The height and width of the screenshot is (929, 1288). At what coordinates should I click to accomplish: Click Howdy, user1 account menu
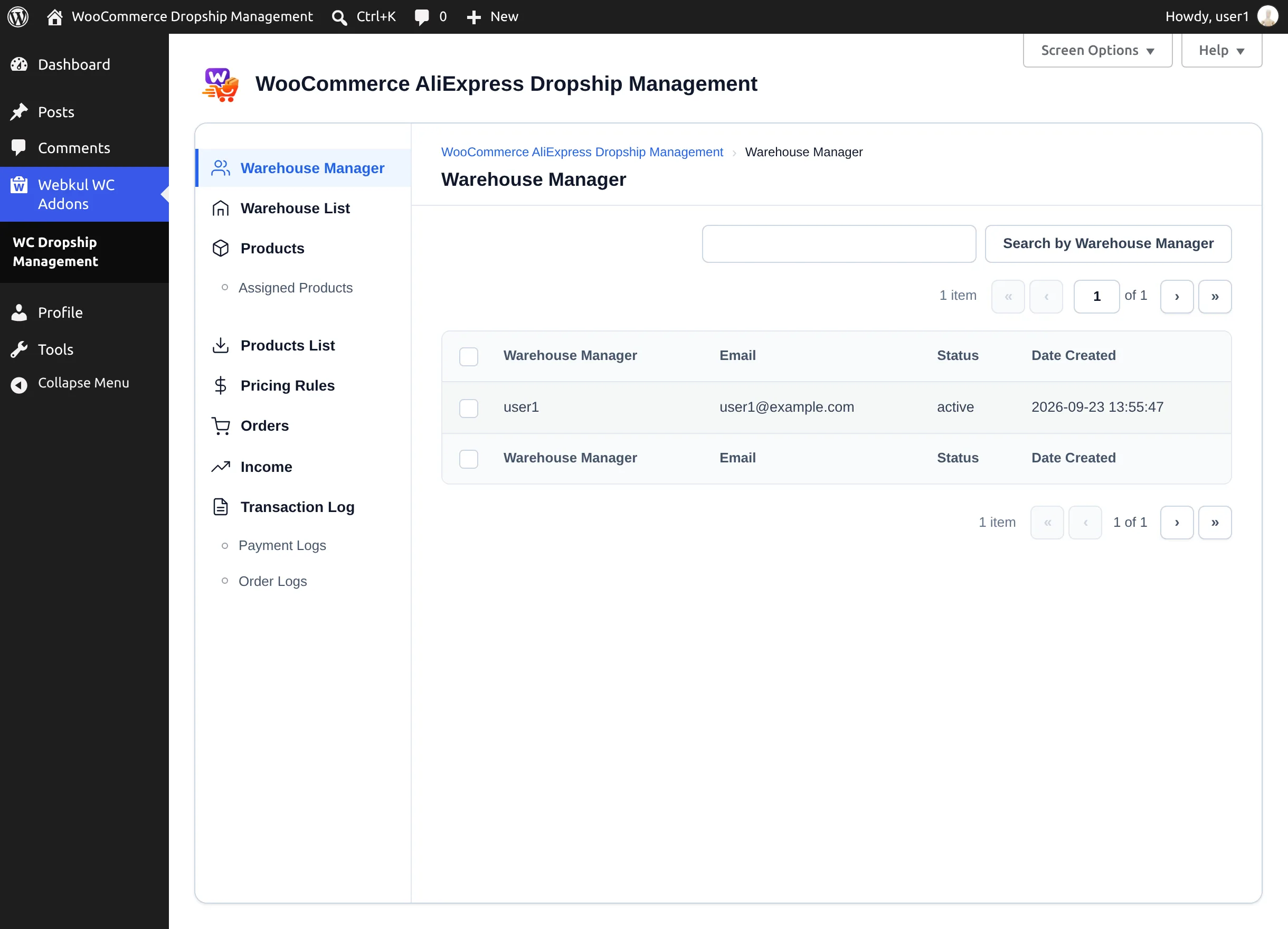point(1221,16)
